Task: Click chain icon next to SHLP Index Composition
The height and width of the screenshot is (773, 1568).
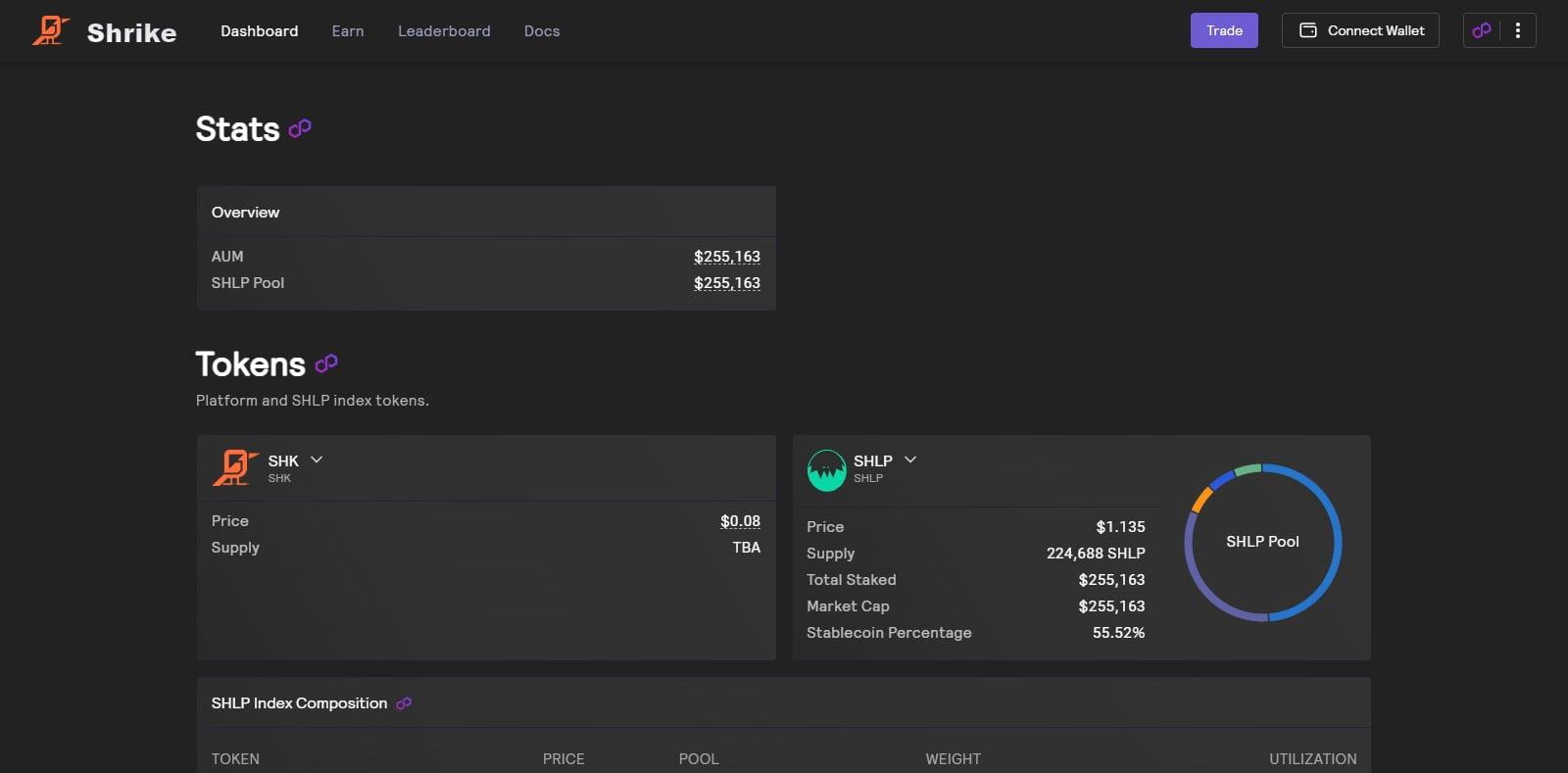Action: (404, 703)
